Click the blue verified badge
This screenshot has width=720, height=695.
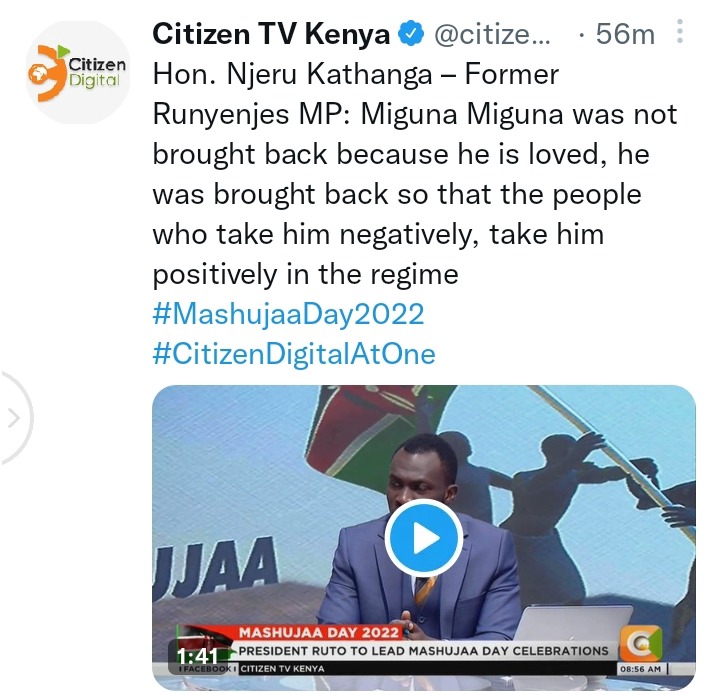[x=410, y=34]
